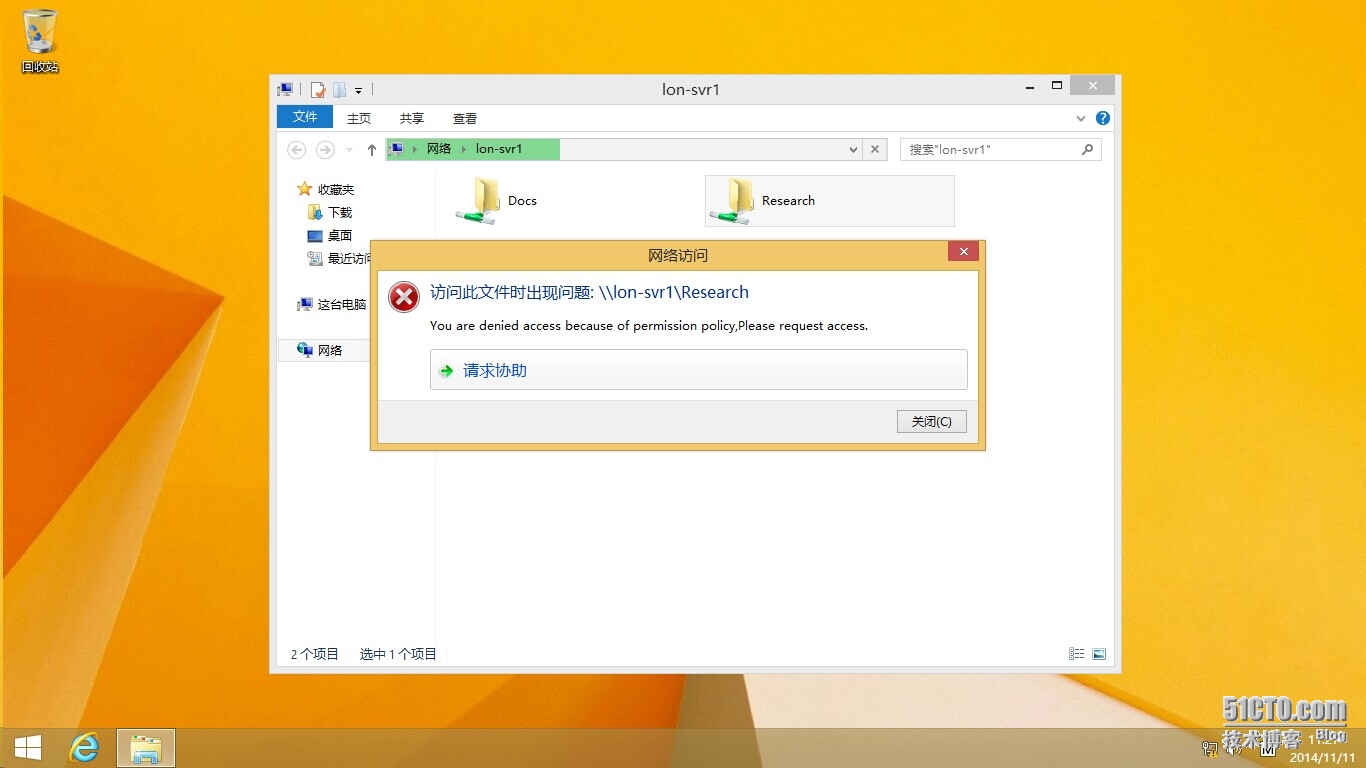Click the Explorer window system icon in title bar
The width and height of the screenshot is (1366, 768).
286,90
